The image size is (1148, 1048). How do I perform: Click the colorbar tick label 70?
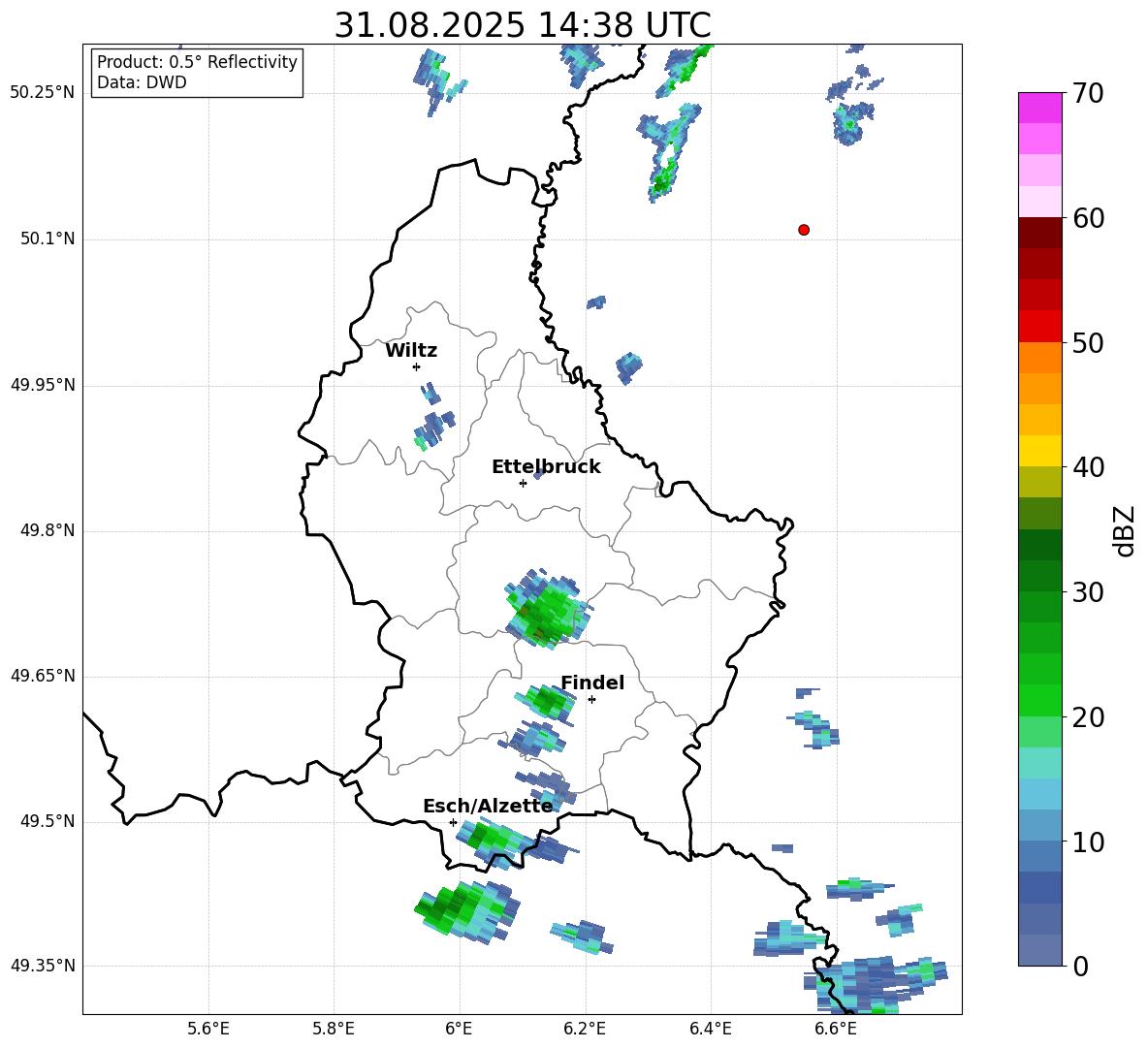1088,93
